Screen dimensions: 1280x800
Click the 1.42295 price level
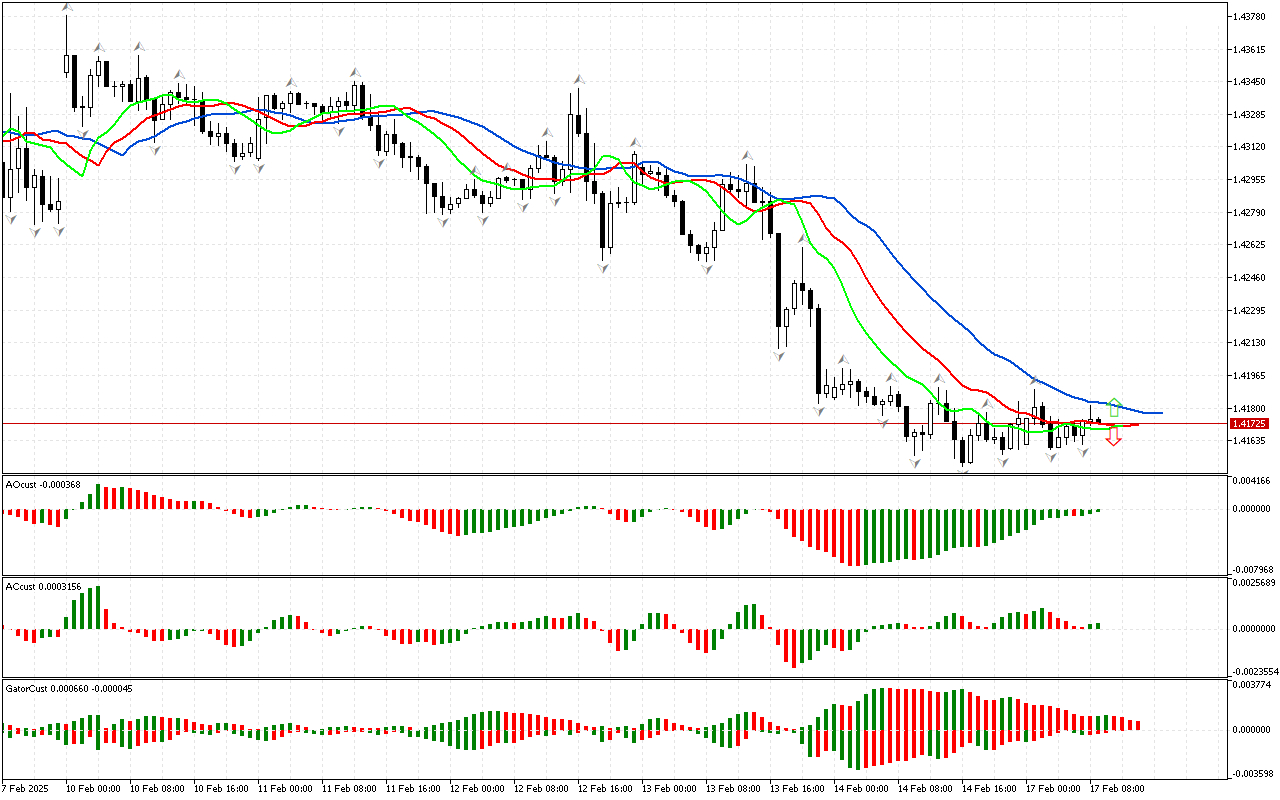pos(1251,310)
